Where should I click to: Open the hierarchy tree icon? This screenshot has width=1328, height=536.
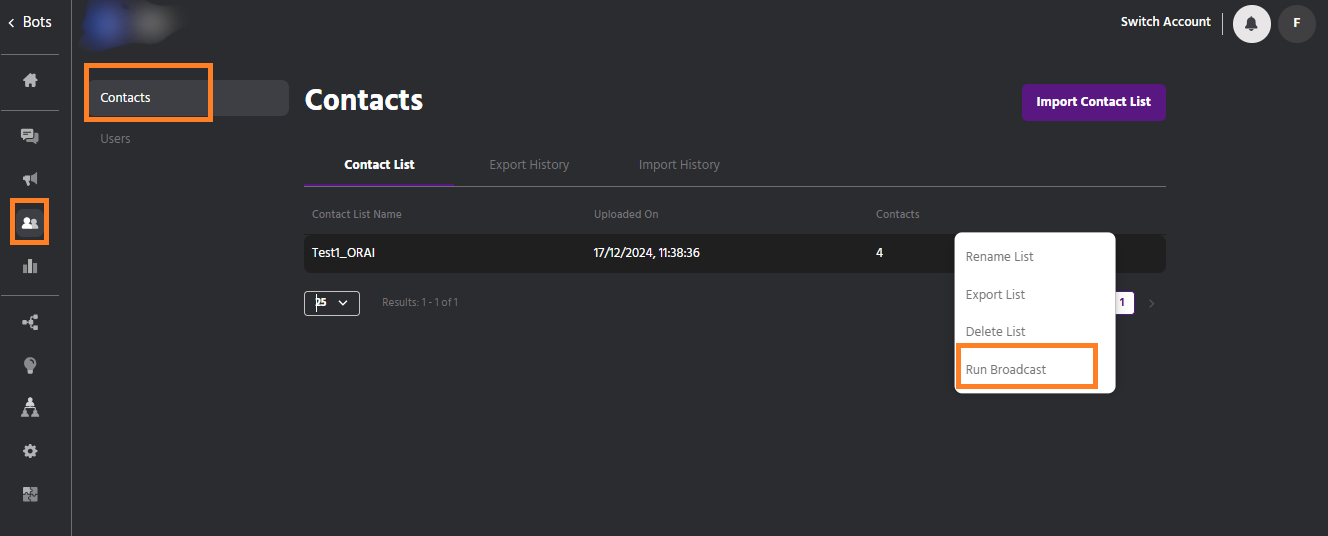30,407
